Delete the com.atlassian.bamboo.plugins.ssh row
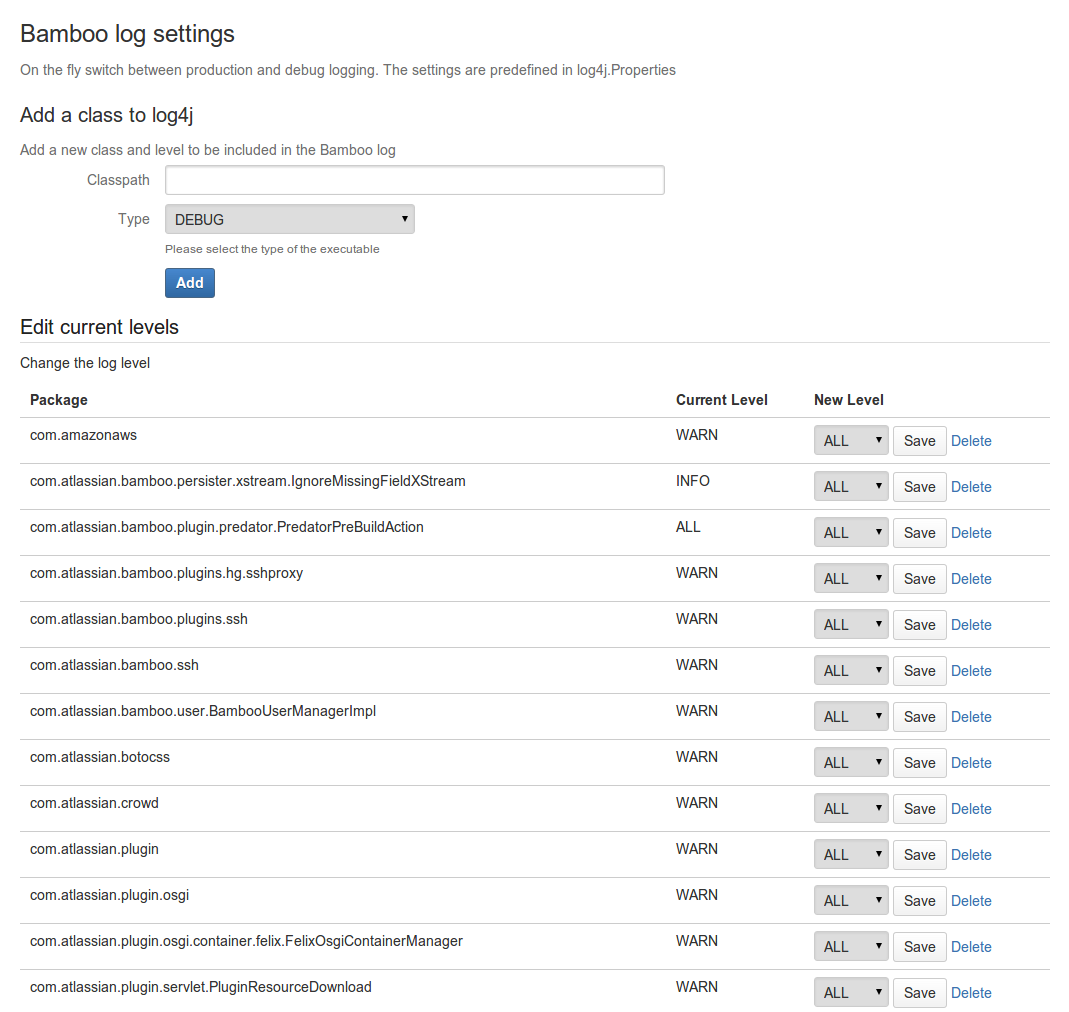The image size is (1069, 1012). [x=971, y=625]
